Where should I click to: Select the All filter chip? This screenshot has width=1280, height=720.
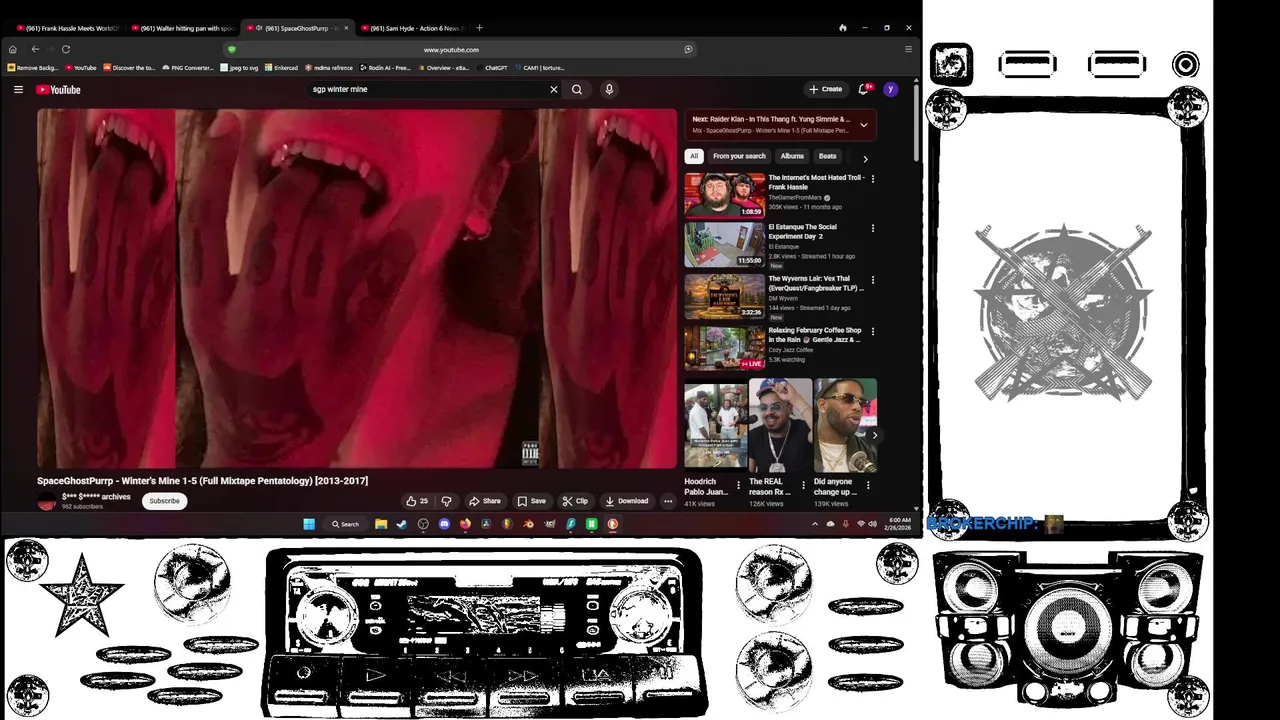(x=694, y=157)
